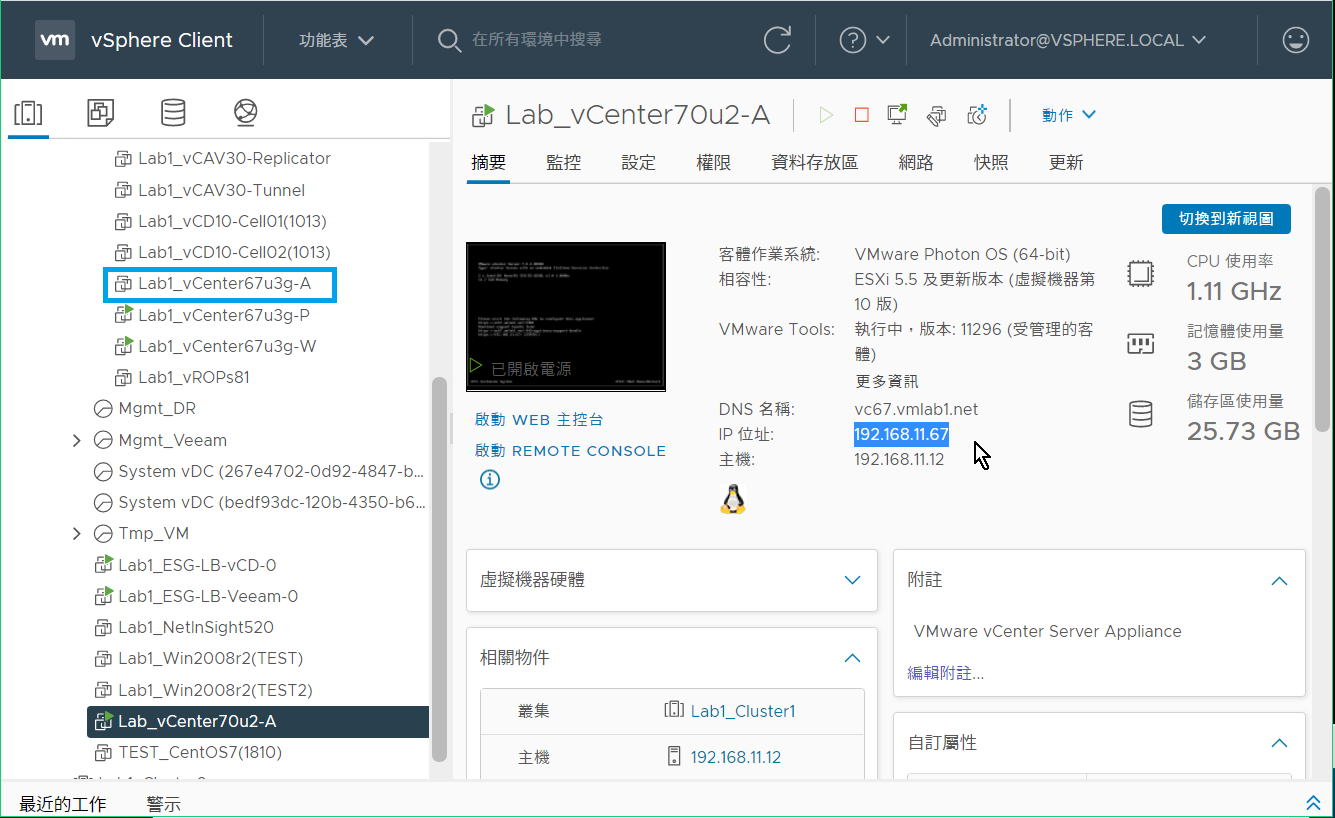The image size is (1335, 818).
Task: Open the 警示 bottom tab
Action: point(164,804)
